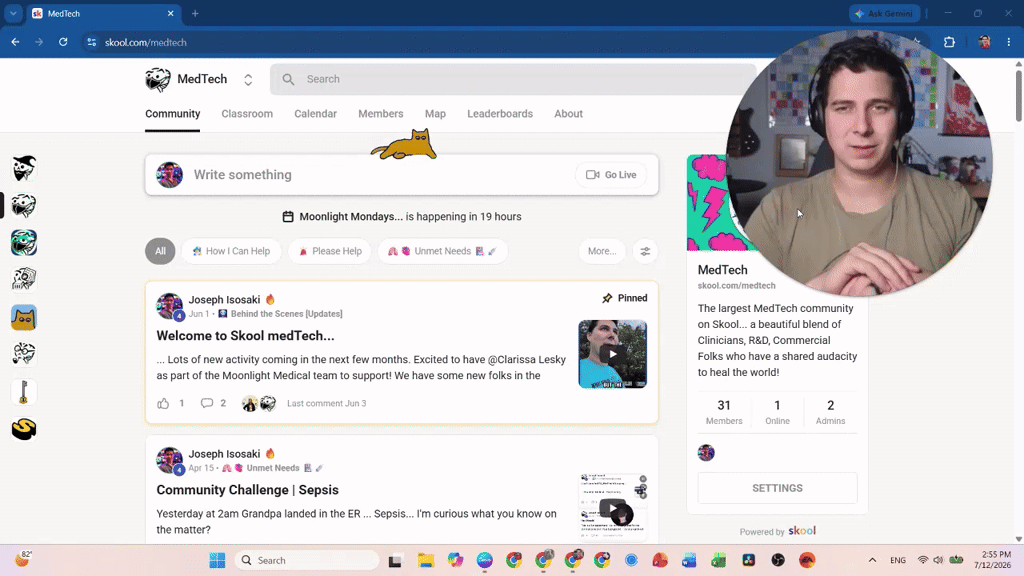This screenshot has width=1024, height=576.
Task: Filter posts by Please Help
Action: 330,251
